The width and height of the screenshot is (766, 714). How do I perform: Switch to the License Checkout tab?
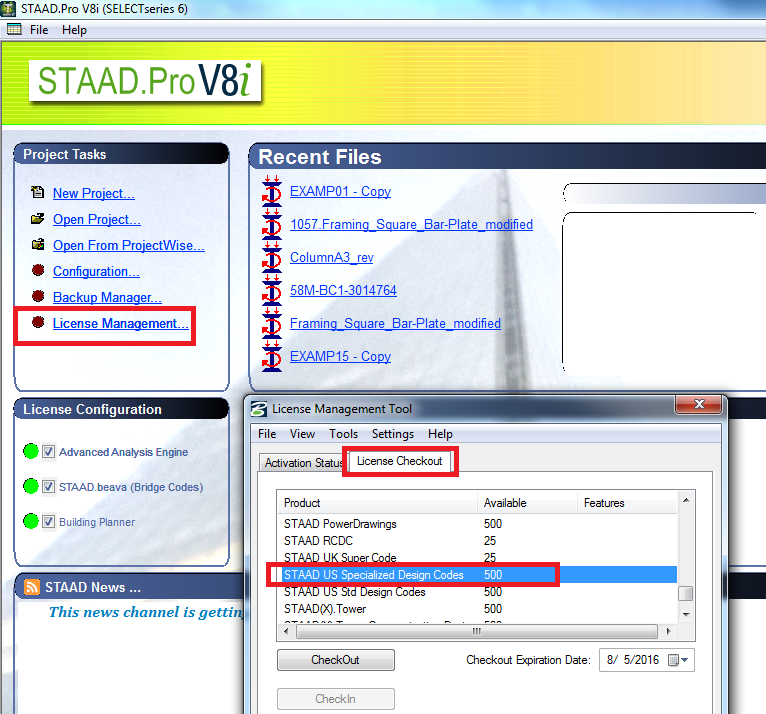click(400, 461)
